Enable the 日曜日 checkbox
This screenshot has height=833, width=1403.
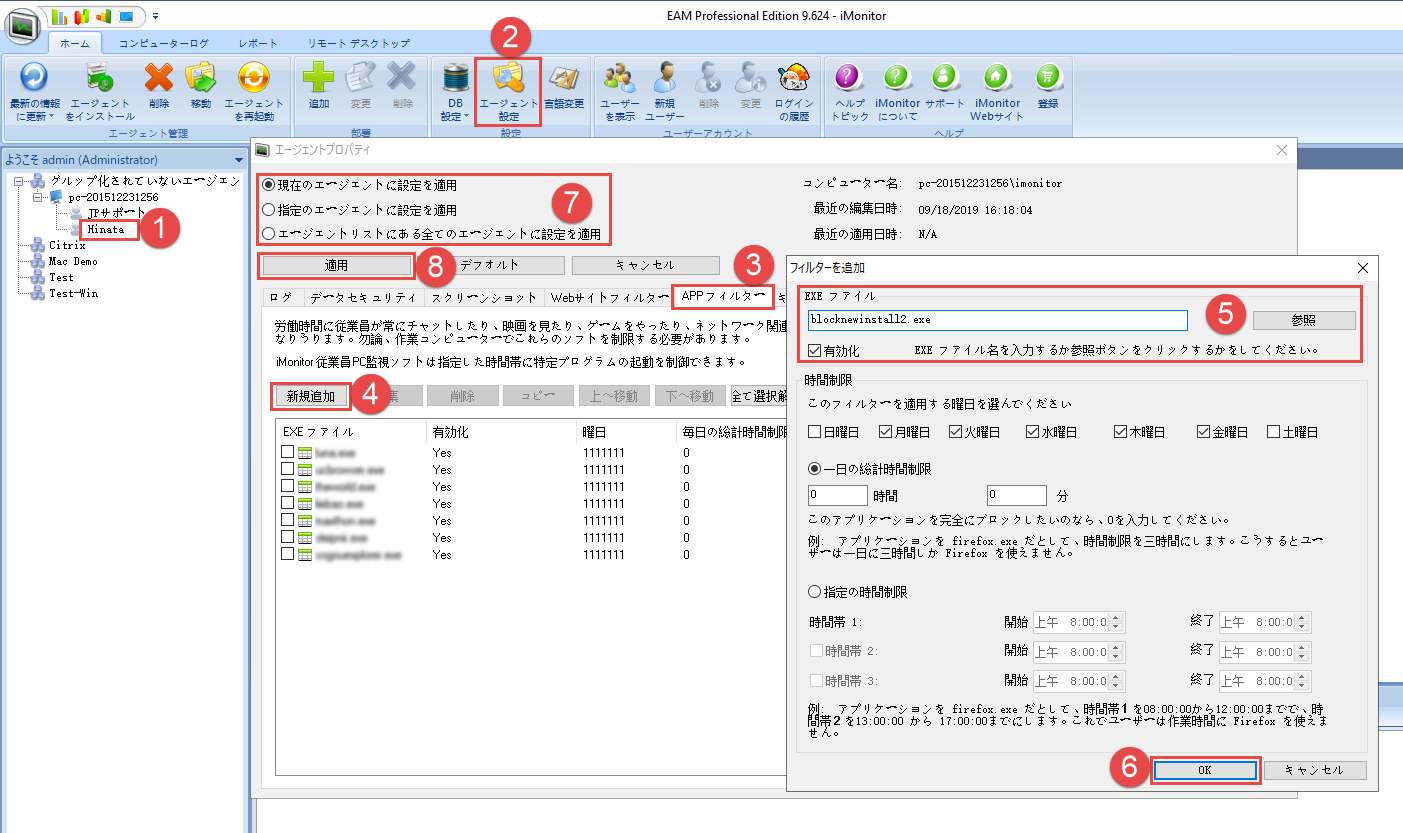pos(814,432)
